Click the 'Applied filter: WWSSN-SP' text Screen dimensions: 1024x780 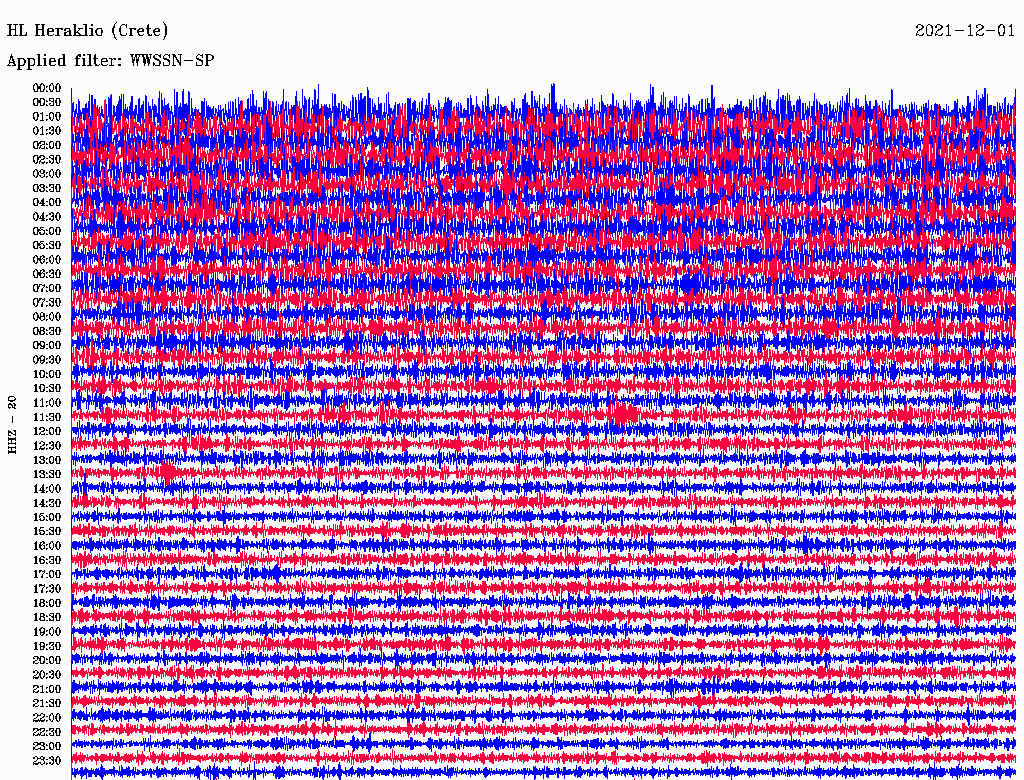110,61
